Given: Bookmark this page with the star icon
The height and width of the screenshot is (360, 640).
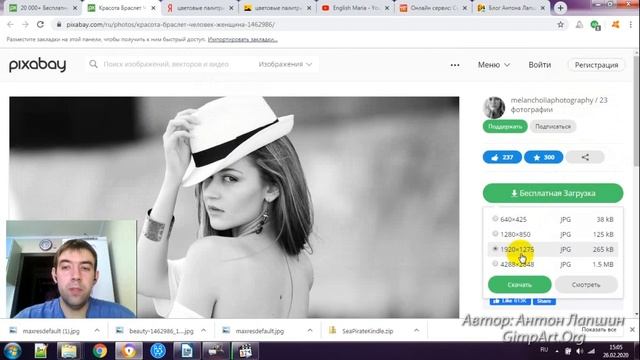Looking at the screenshot, I should pyautogui.click(x=561, y=24).
